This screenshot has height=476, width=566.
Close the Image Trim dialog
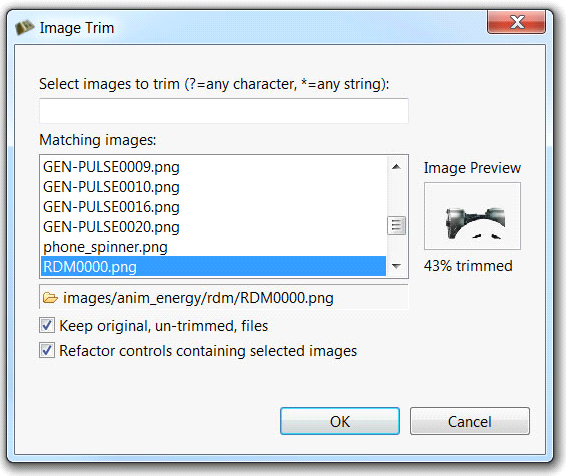(516, 22)
